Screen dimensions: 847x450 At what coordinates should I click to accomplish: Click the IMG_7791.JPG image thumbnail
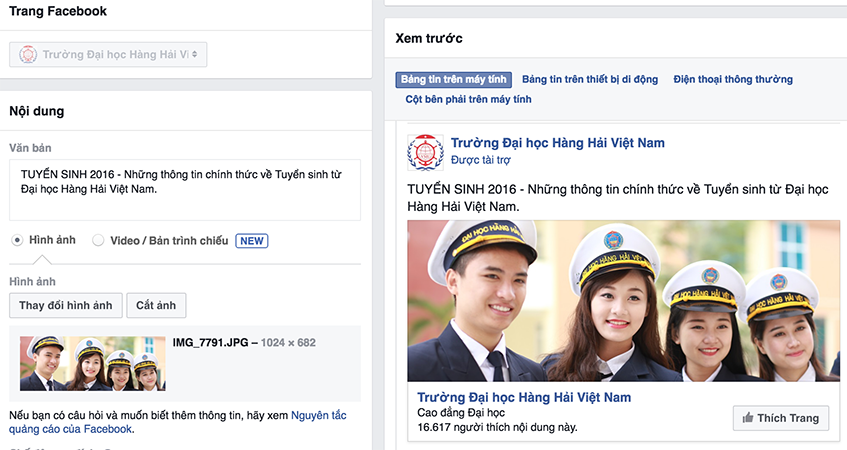[x=93, y=364]
